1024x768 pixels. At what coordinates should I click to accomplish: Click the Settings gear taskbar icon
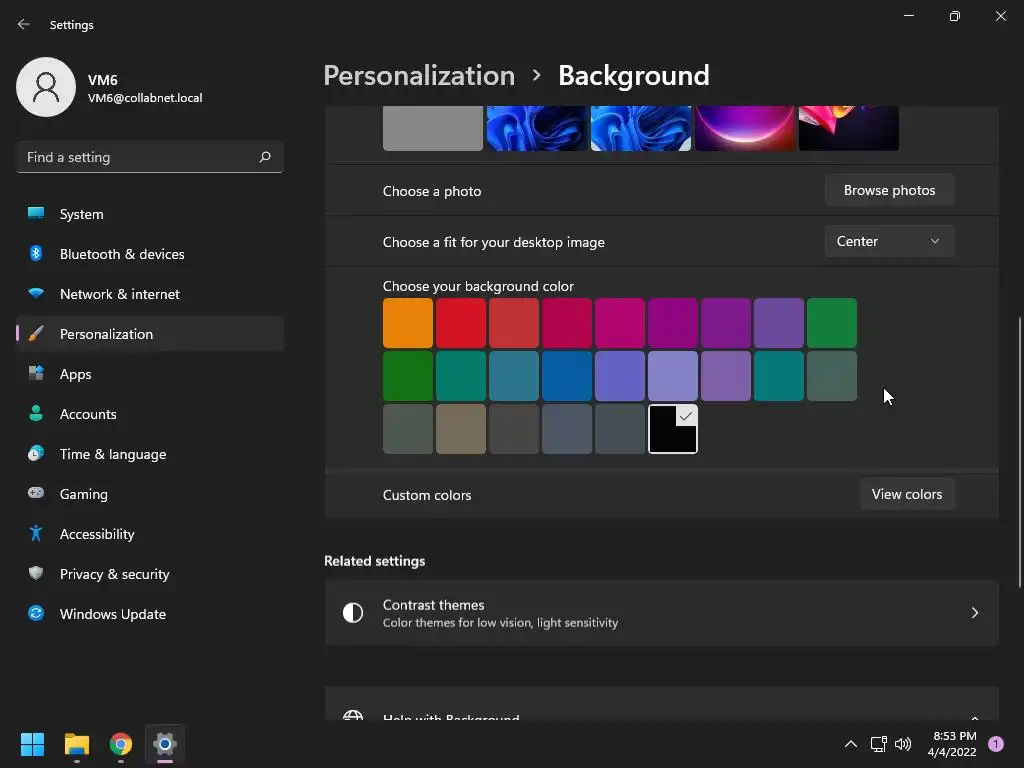tap(165, 744)
